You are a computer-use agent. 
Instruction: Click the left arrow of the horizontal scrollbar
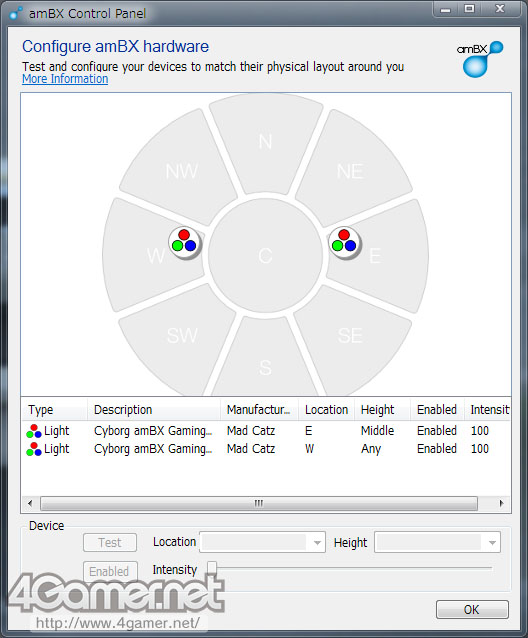coord(30,503)
